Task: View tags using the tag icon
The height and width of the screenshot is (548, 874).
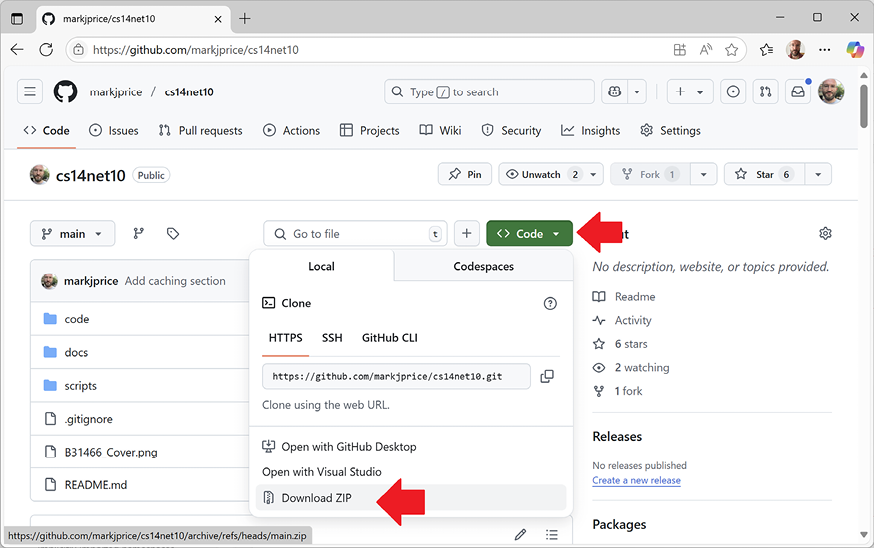Action: [x=173, y=234]
